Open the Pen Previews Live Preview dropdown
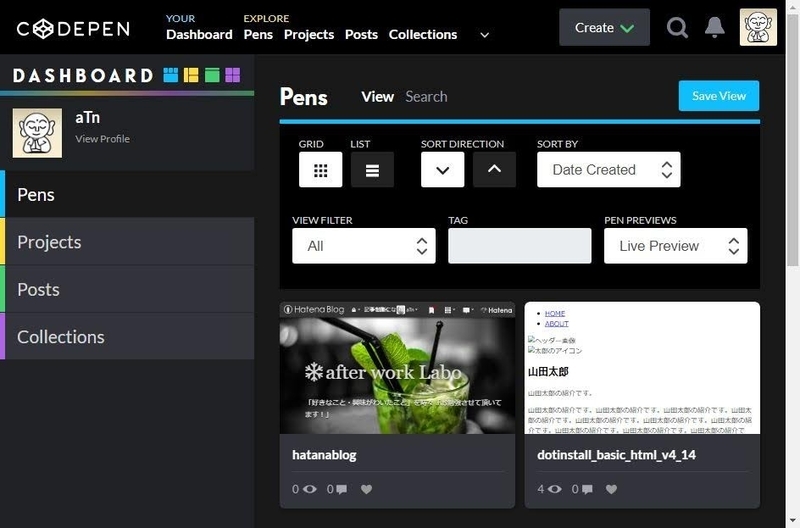This screenshot has width=800, height=528. 676,246
